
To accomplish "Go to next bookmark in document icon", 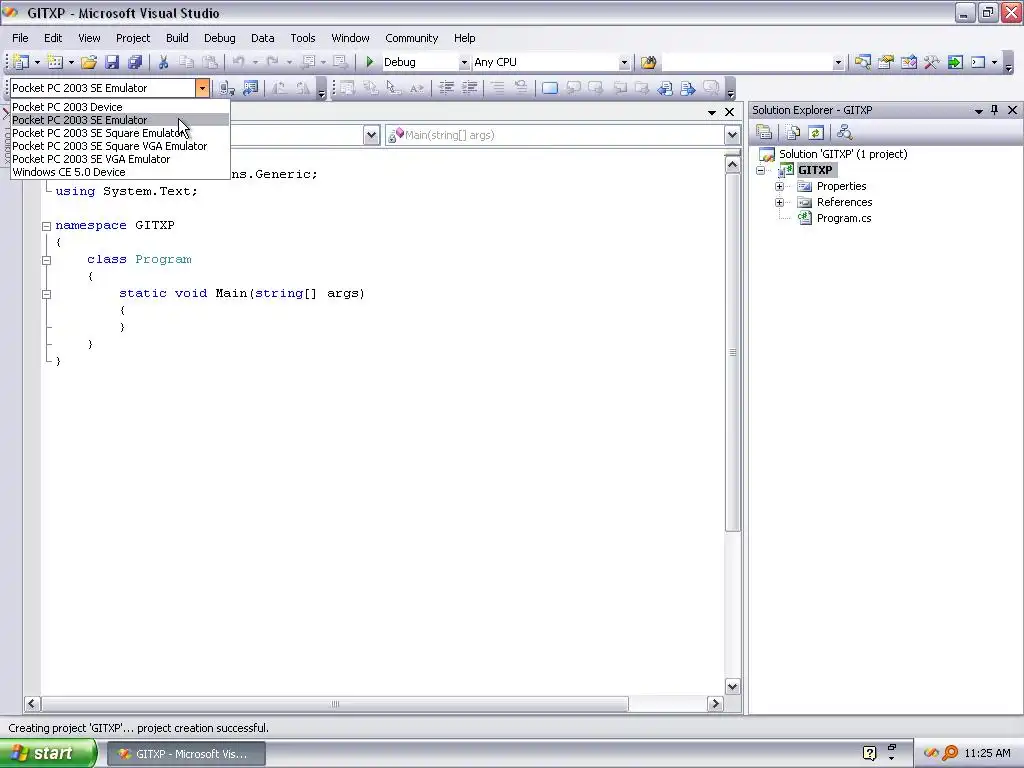I will (688, 88).
